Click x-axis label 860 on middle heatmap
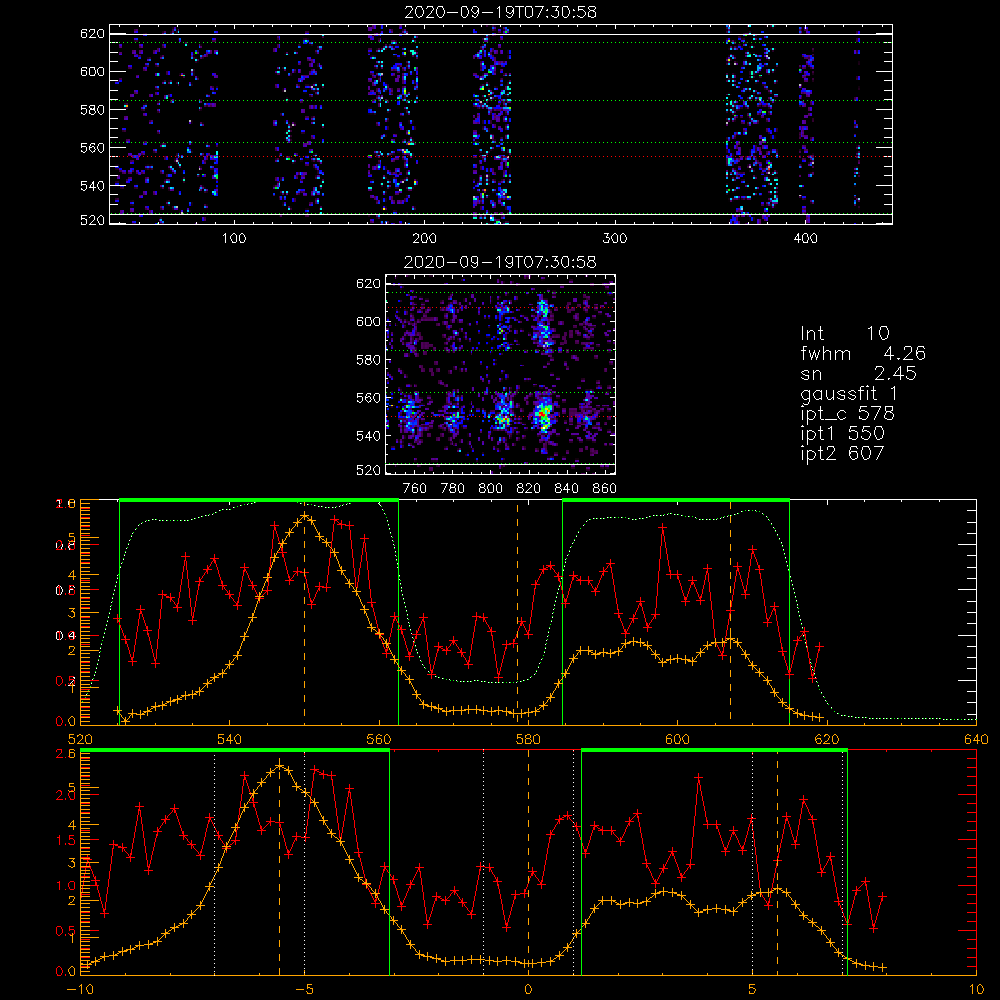Image resolution: width=1000 pixels, height=1000 pixels. pyautogui.click(x=605, y=489)
